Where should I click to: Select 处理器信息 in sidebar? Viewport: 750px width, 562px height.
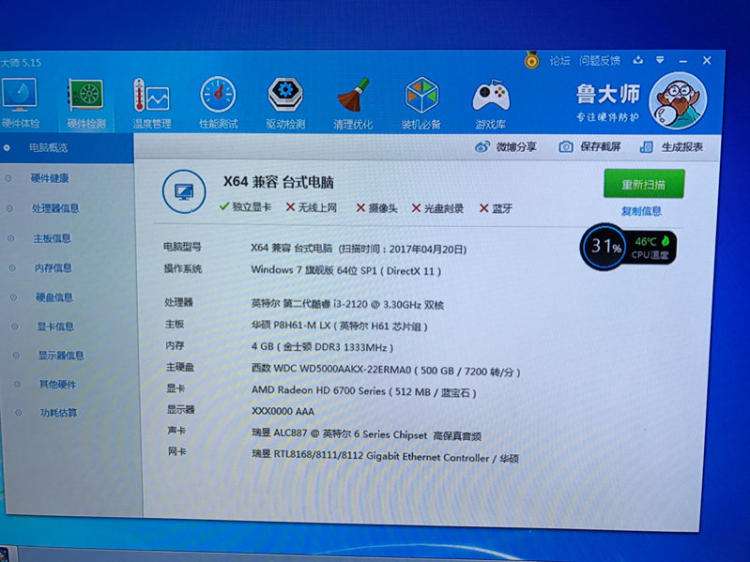pos(55,209)
